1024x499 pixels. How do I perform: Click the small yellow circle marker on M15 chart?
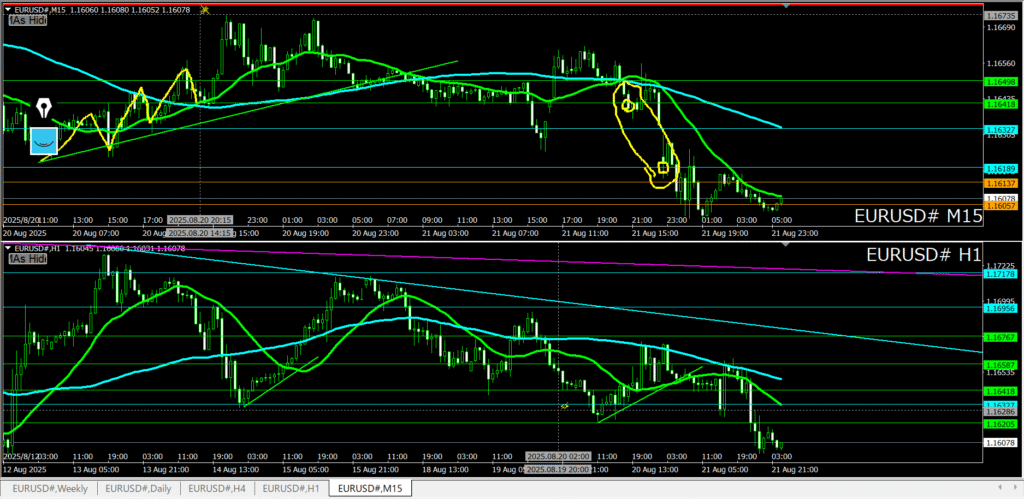click(628, 104)
